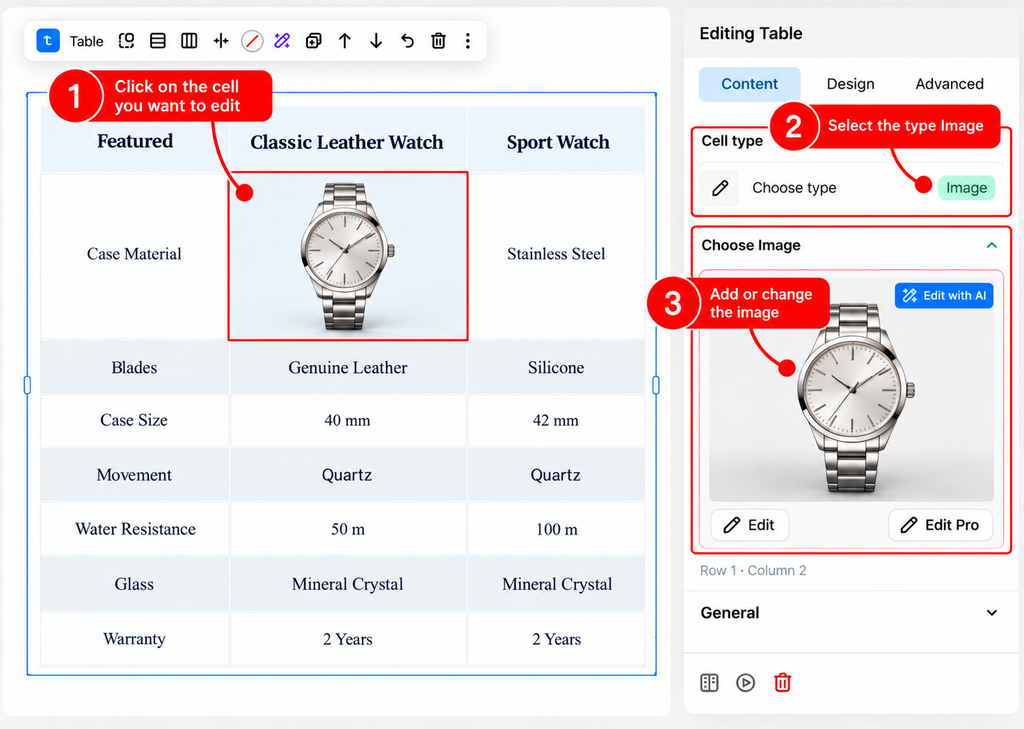This screenshot has height=729, width=1024.
Task: Switch to the Design tab
Action: [850, 84]
